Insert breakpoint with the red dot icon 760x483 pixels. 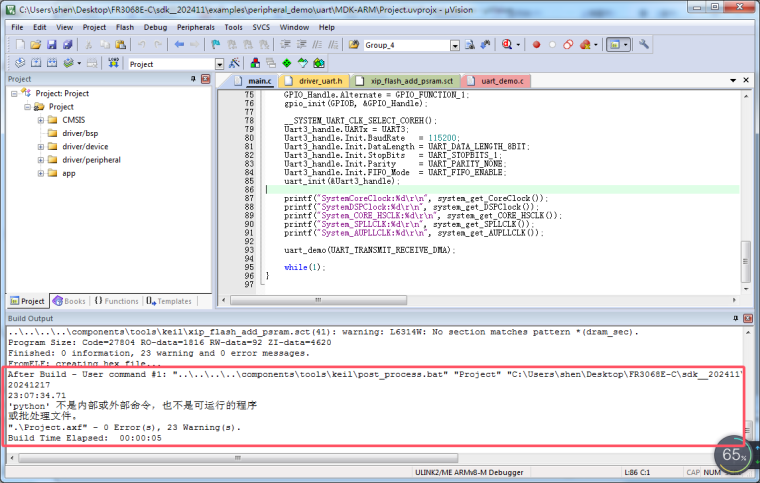point(536,45)
